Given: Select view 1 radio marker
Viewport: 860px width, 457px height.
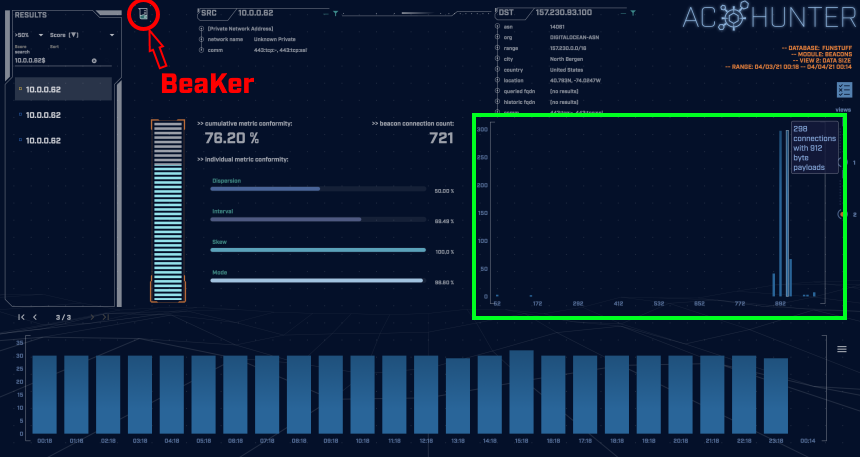Looking at the screenshot, I should 845,163.
